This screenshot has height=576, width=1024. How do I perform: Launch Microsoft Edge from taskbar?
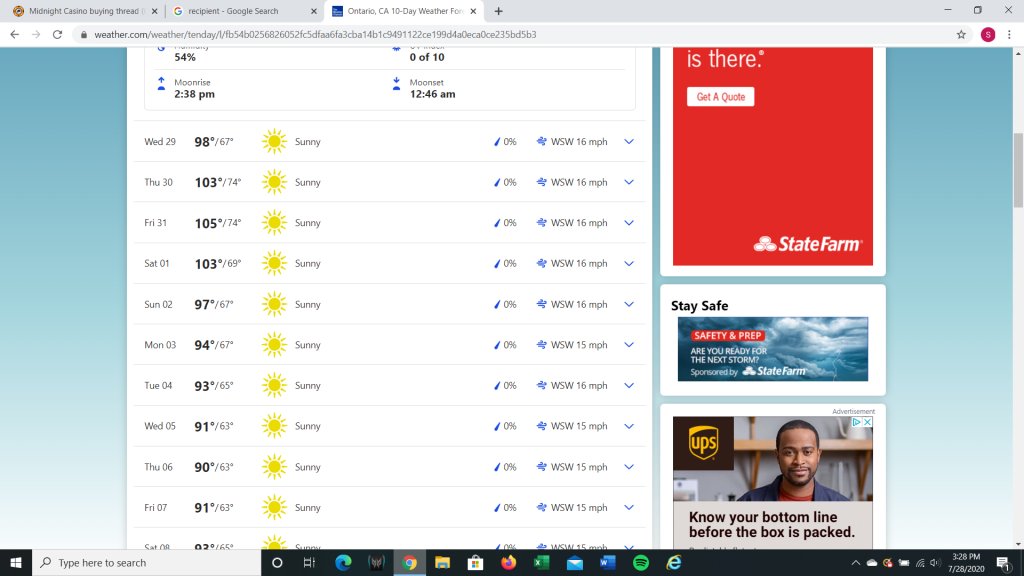[343, 562]
